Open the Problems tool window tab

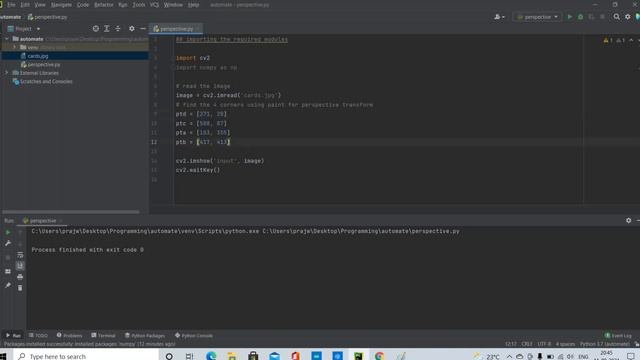click(69, 336)
